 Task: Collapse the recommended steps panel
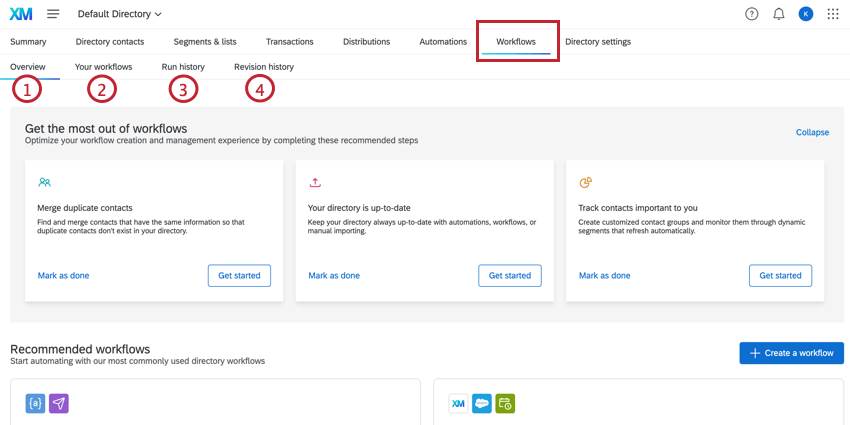click(812, 132)
